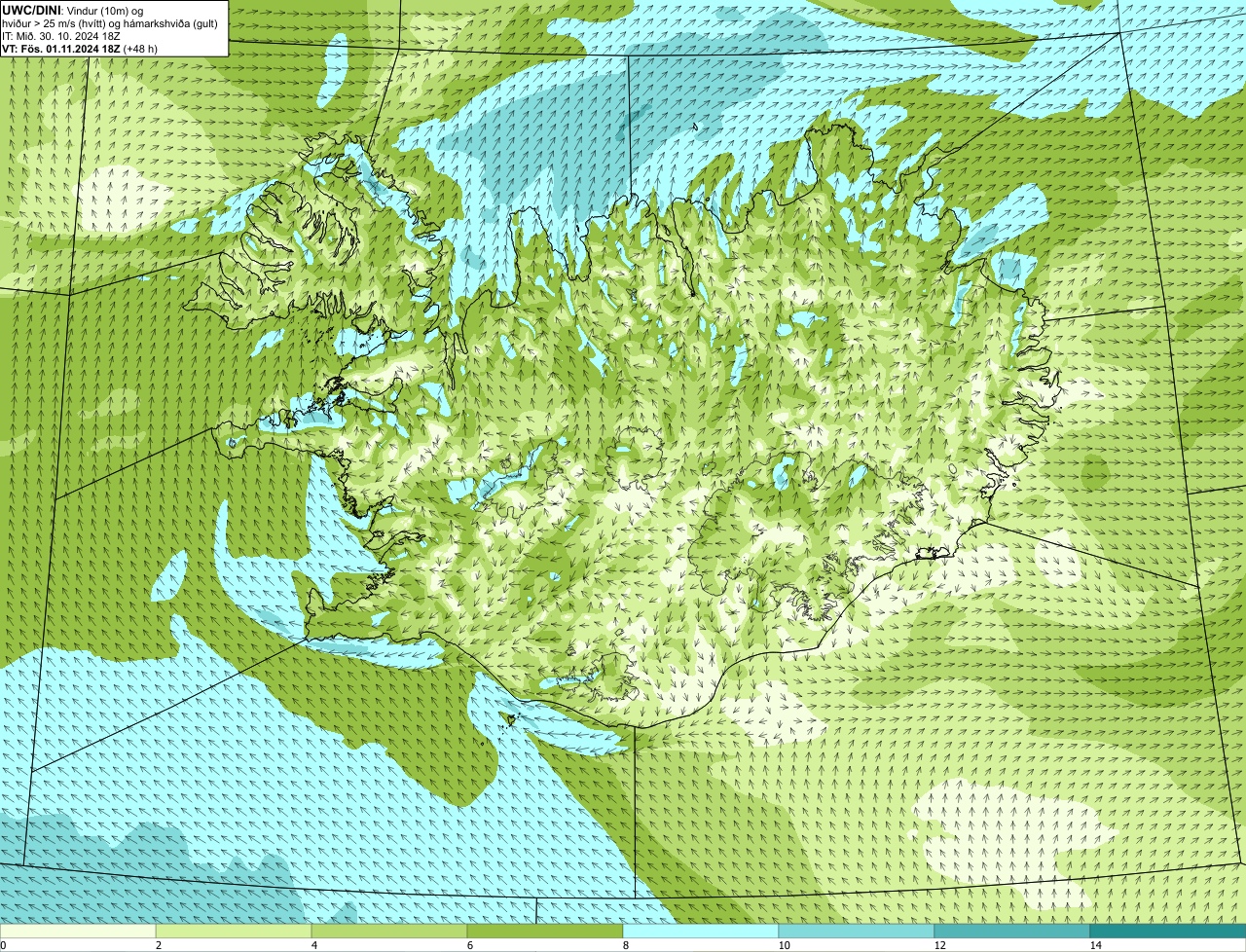Pick the 4–6 m/s green legend swatch
The width and height of the screenshot is (1246, 952).
[389, 932]
